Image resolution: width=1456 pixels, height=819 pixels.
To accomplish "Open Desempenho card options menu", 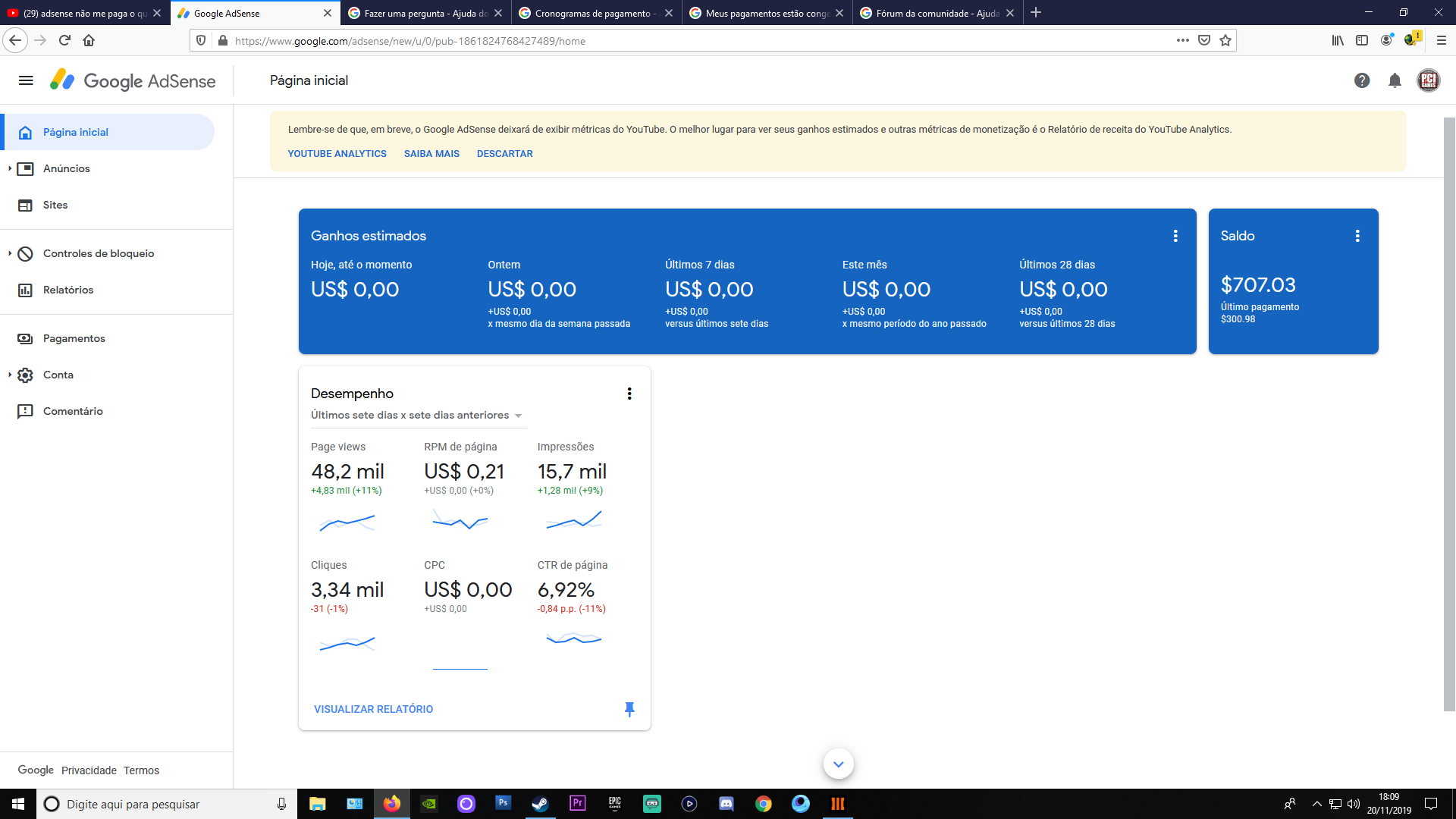I will tap(629, 394).
